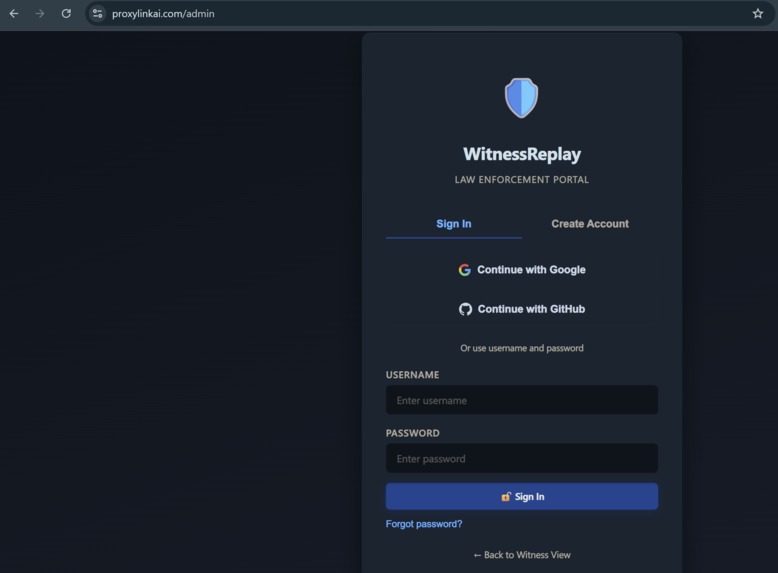The image size is (778, 573).
Task: Click the blue Sign In button
Action: pos(522,497)
